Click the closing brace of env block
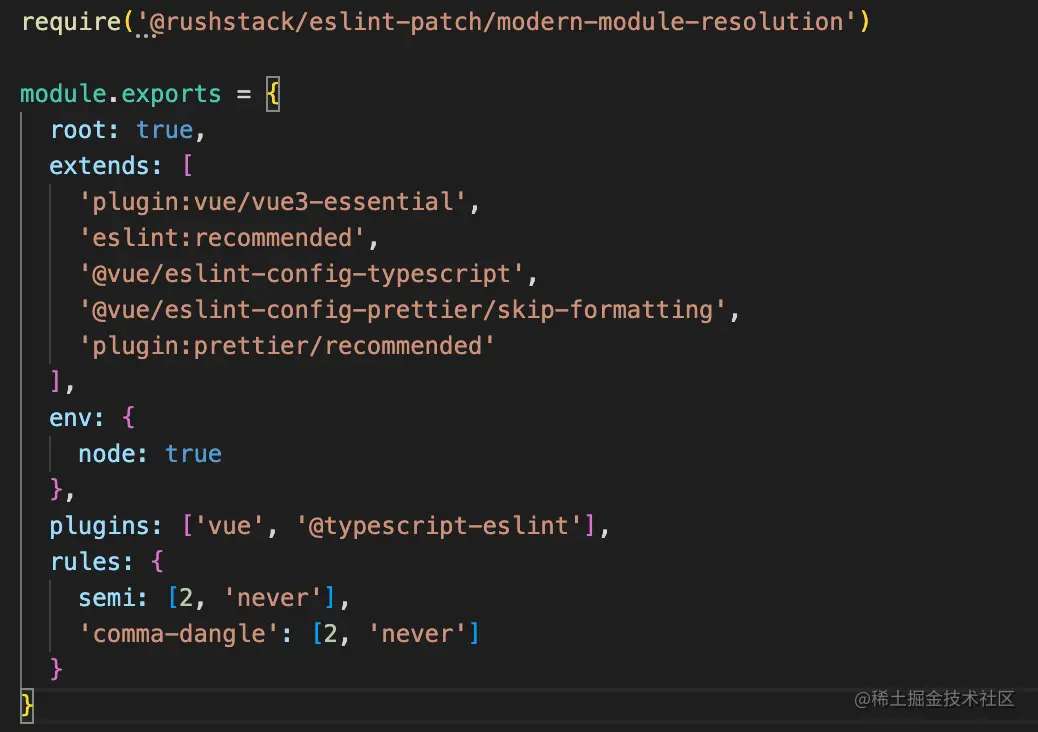 (56, 489)
